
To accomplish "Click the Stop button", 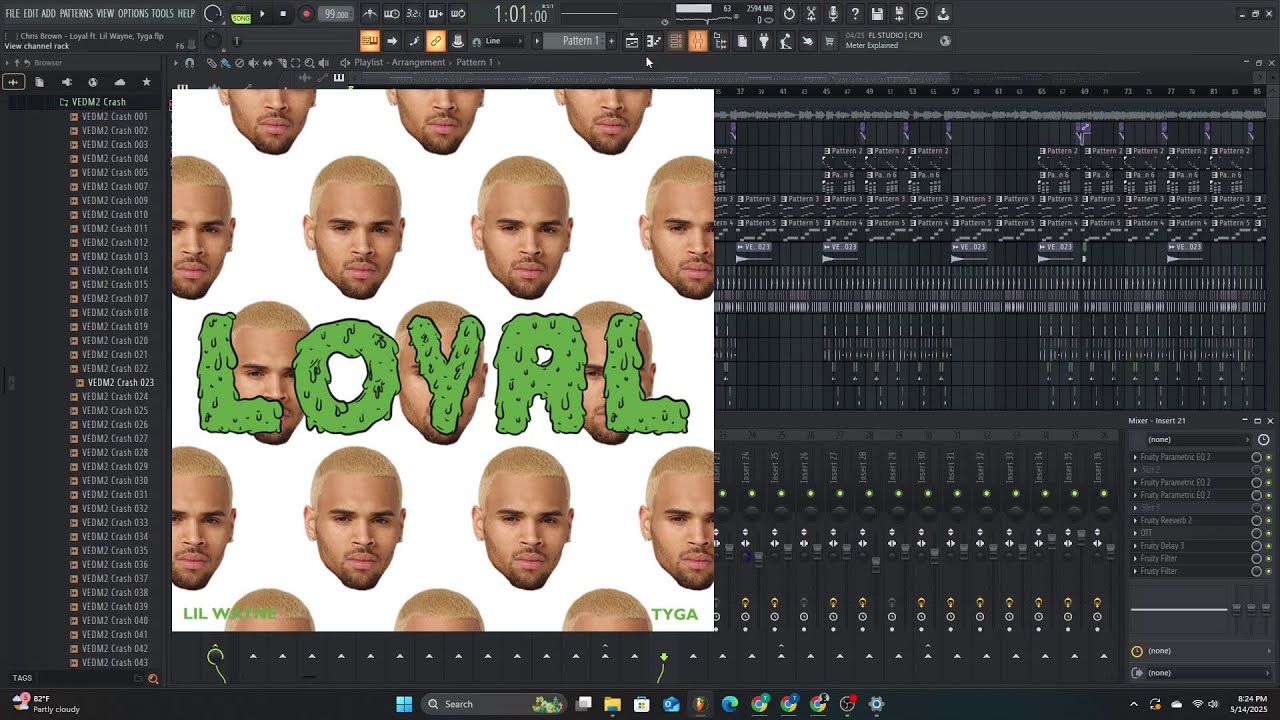I will 283,14.
